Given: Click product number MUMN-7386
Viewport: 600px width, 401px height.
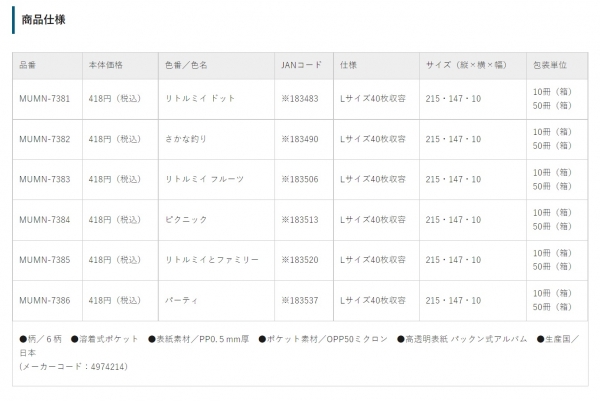Looking at the screenshot, I should click(x=45, y=299).
